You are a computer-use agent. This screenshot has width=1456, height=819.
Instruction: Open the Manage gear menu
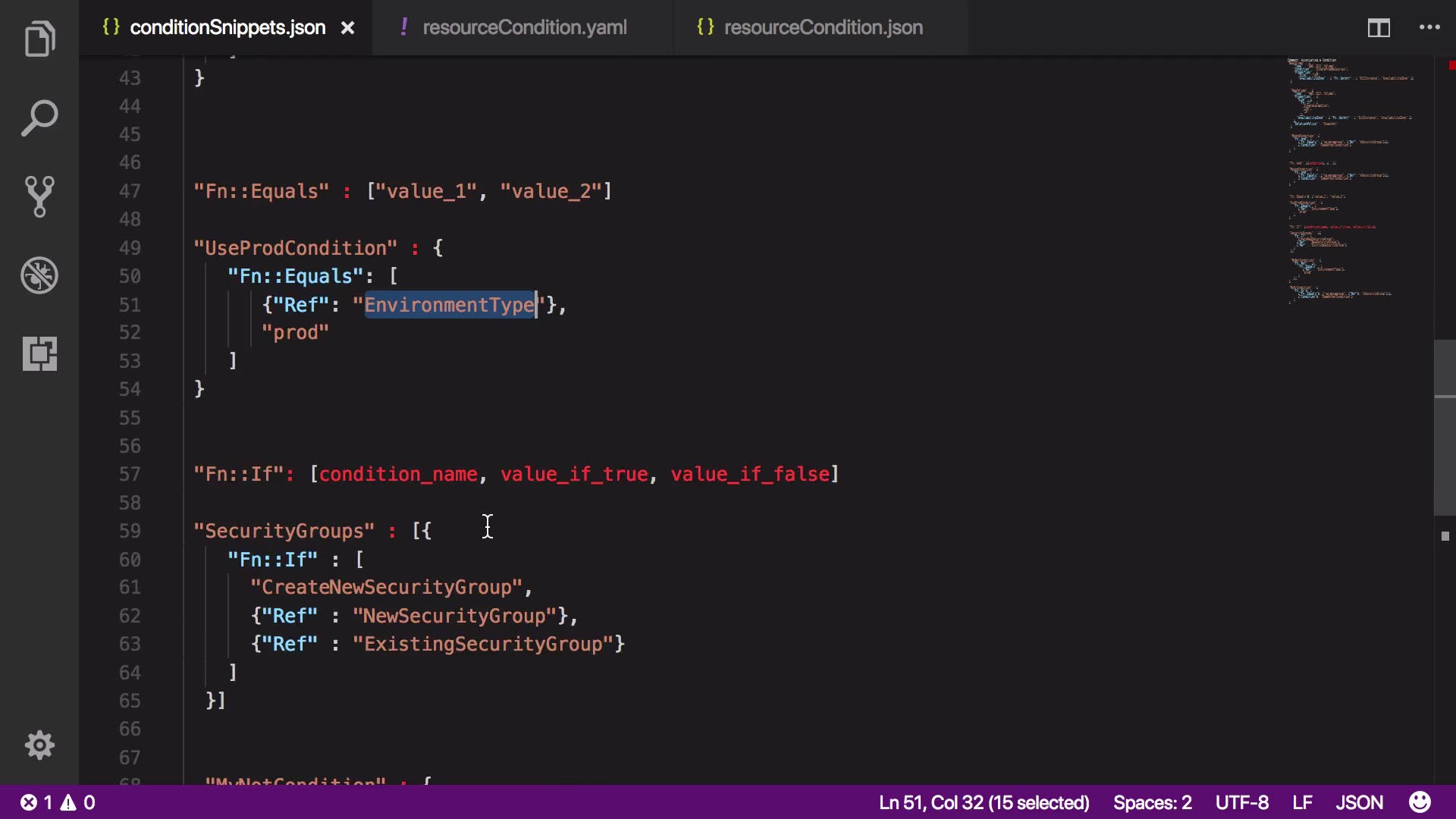pyautogui.click(x=39, y=745)
